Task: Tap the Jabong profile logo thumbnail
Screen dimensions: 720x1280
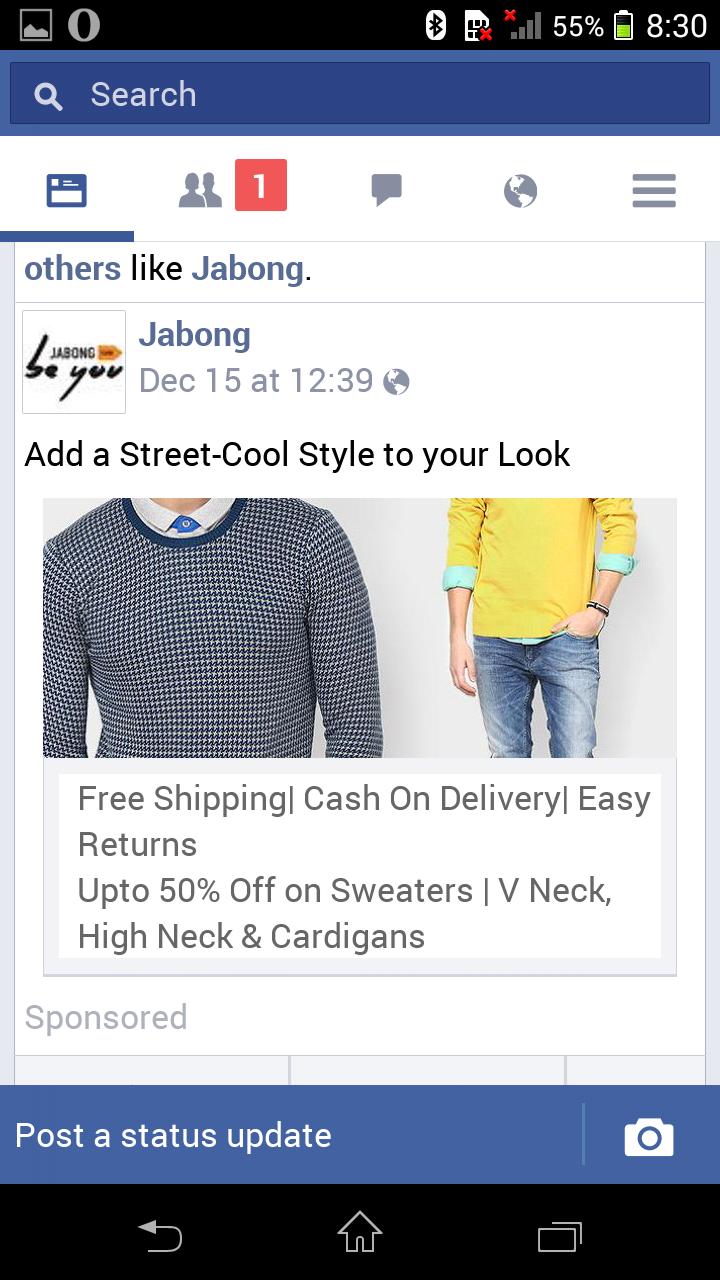Action: [74, 362]
